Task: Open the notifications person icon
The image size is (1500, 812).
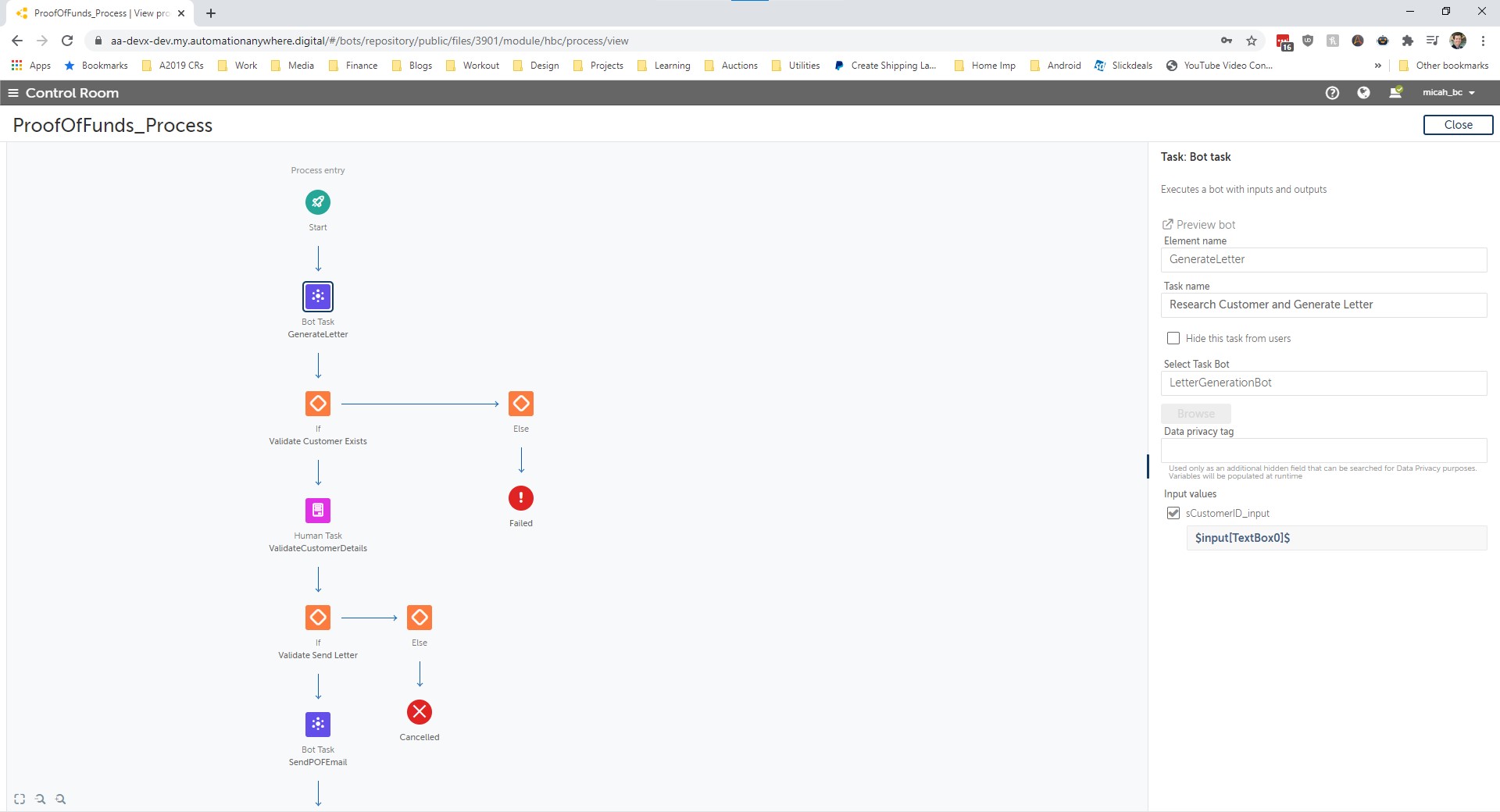Action: (1395, 92)
